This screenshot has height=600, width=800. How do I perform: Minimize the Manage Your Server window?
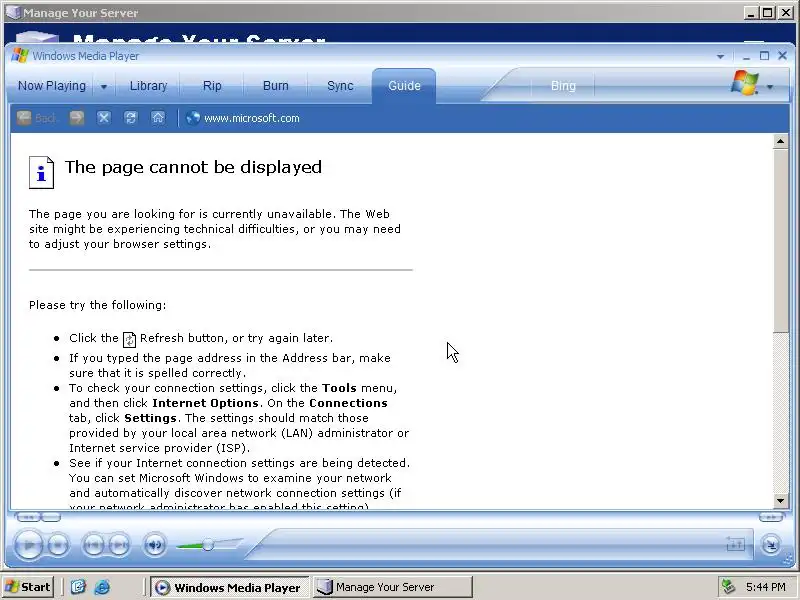coord(750,13)
